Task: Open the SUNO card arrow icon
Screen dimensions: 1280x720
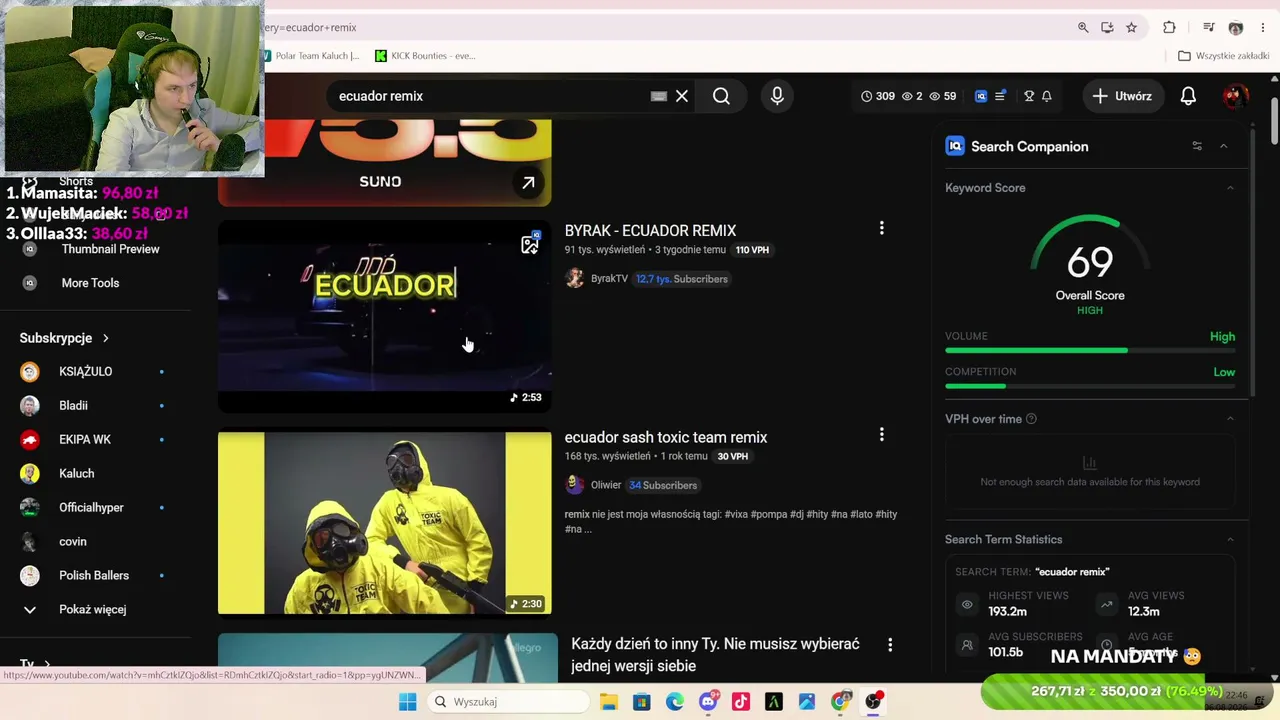Action: (528, 182)
